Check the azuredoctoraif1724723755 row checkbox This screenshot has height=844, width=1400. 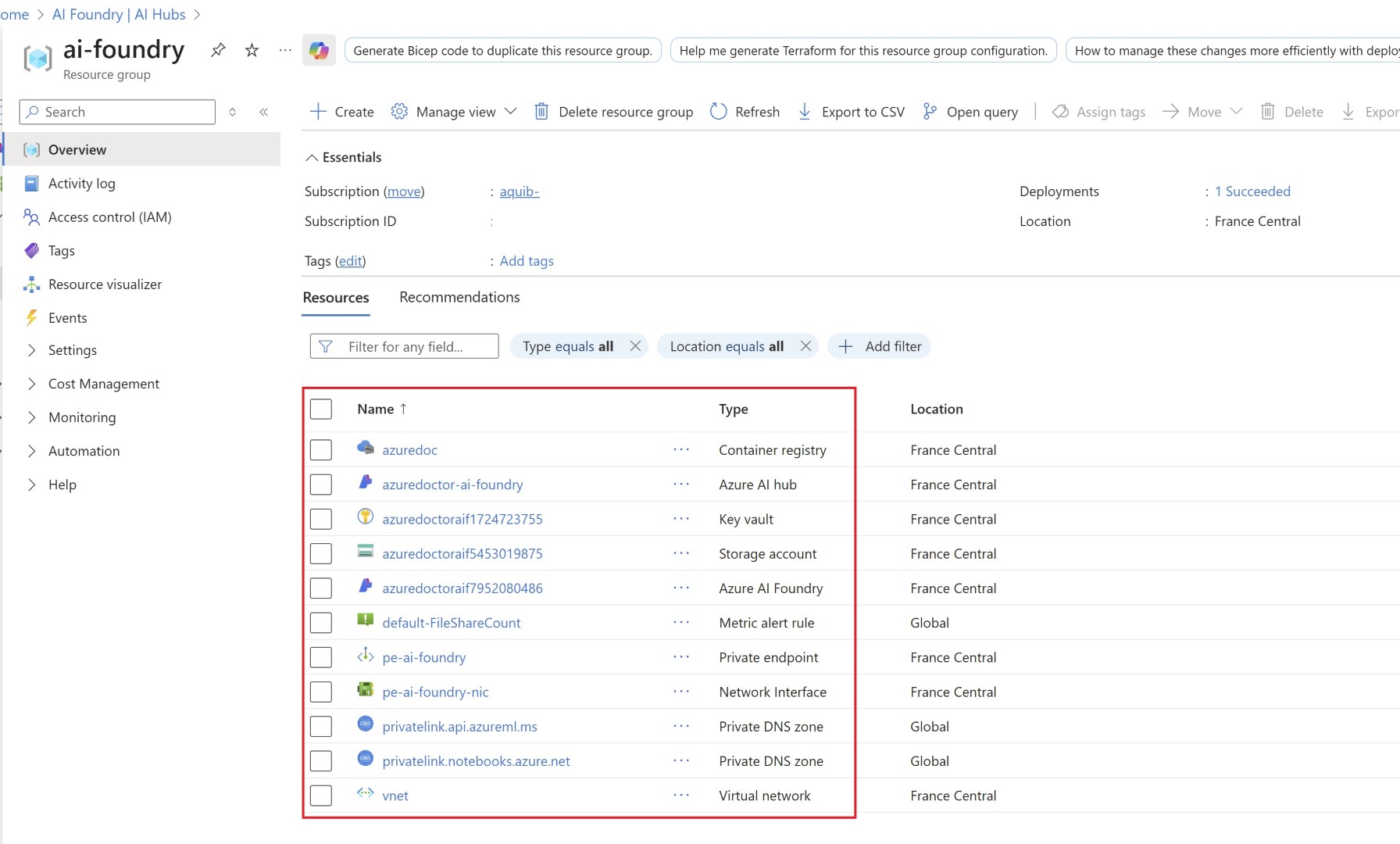[321, 519]
